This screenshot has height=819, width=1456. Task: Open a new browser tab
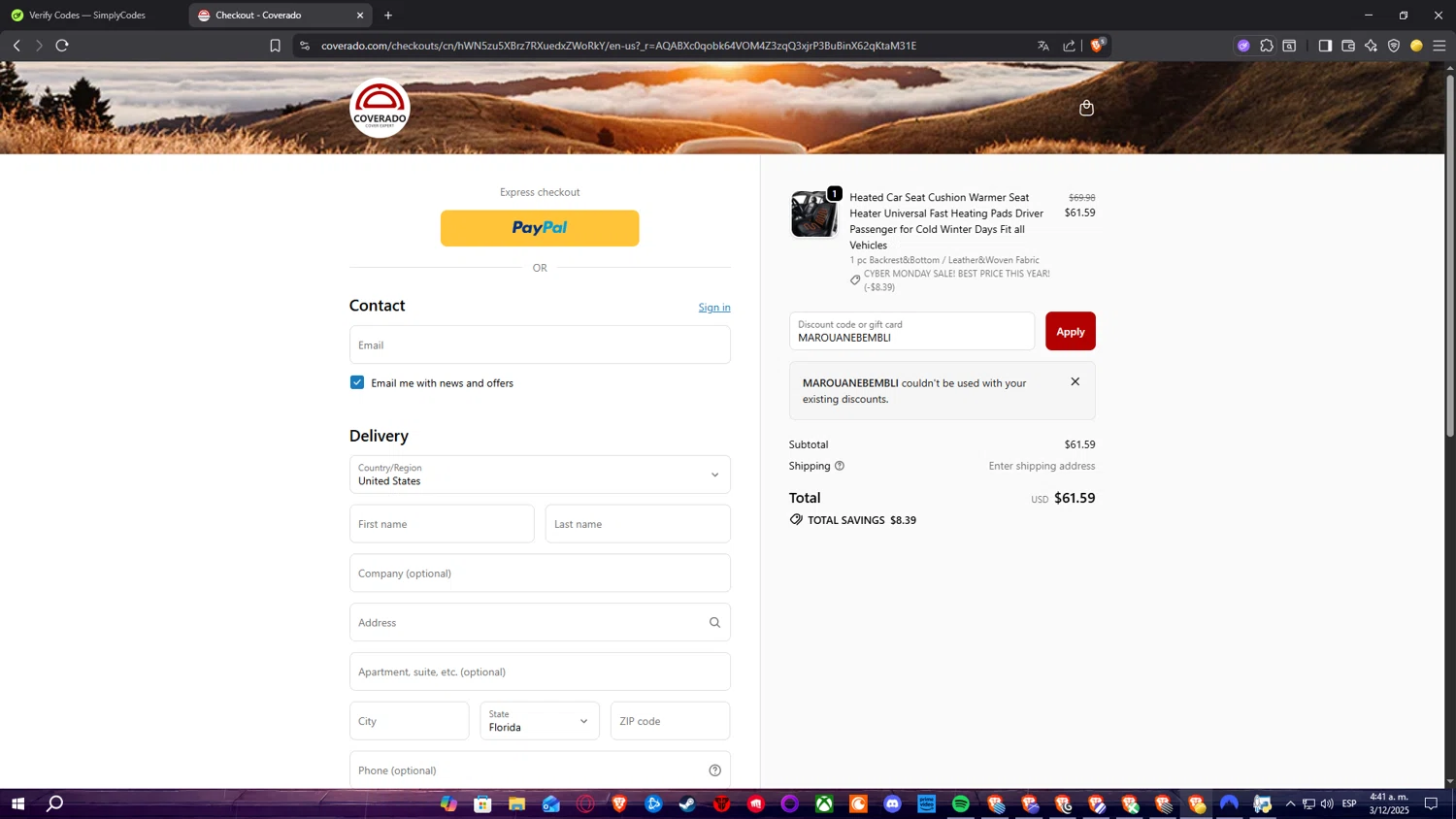(x=388, y=16)
